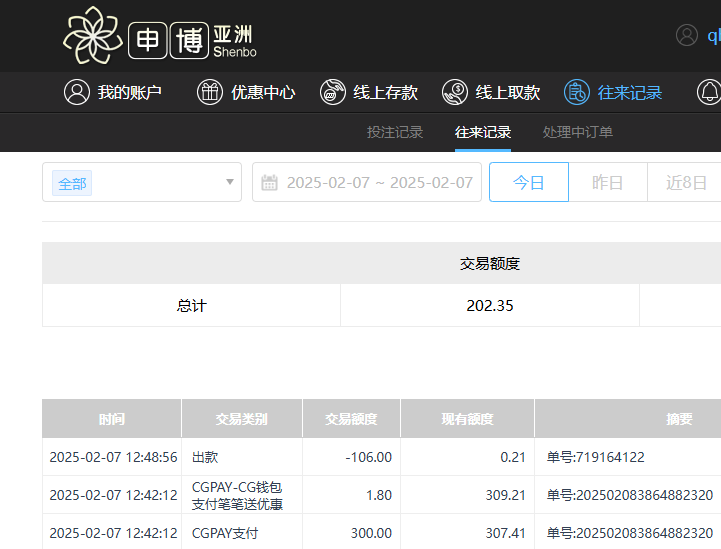Select the 近8日 date filter button
Screen dimensions: 721x549
coord(686,182)
